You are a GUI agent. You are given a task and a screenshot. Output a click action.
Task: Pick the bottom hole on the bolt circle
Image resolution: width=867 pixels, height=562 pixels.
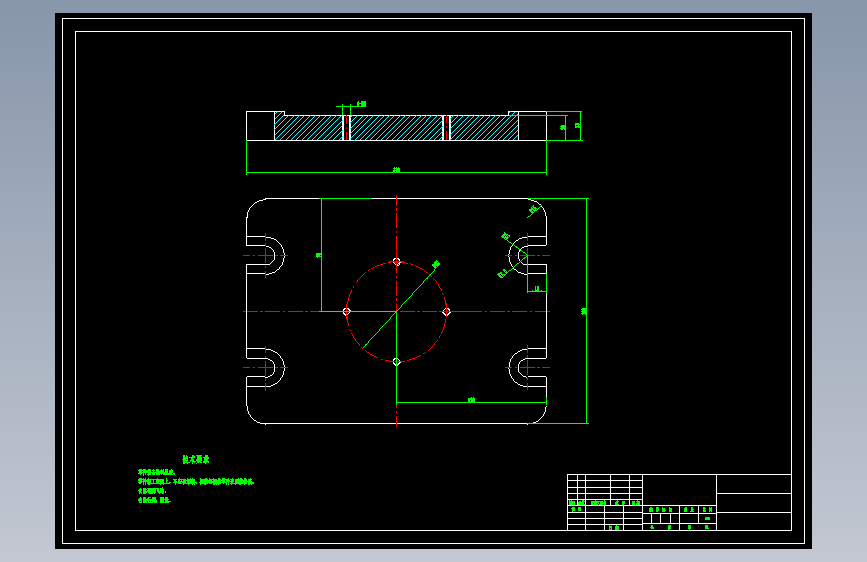click(x=396, y=362)
